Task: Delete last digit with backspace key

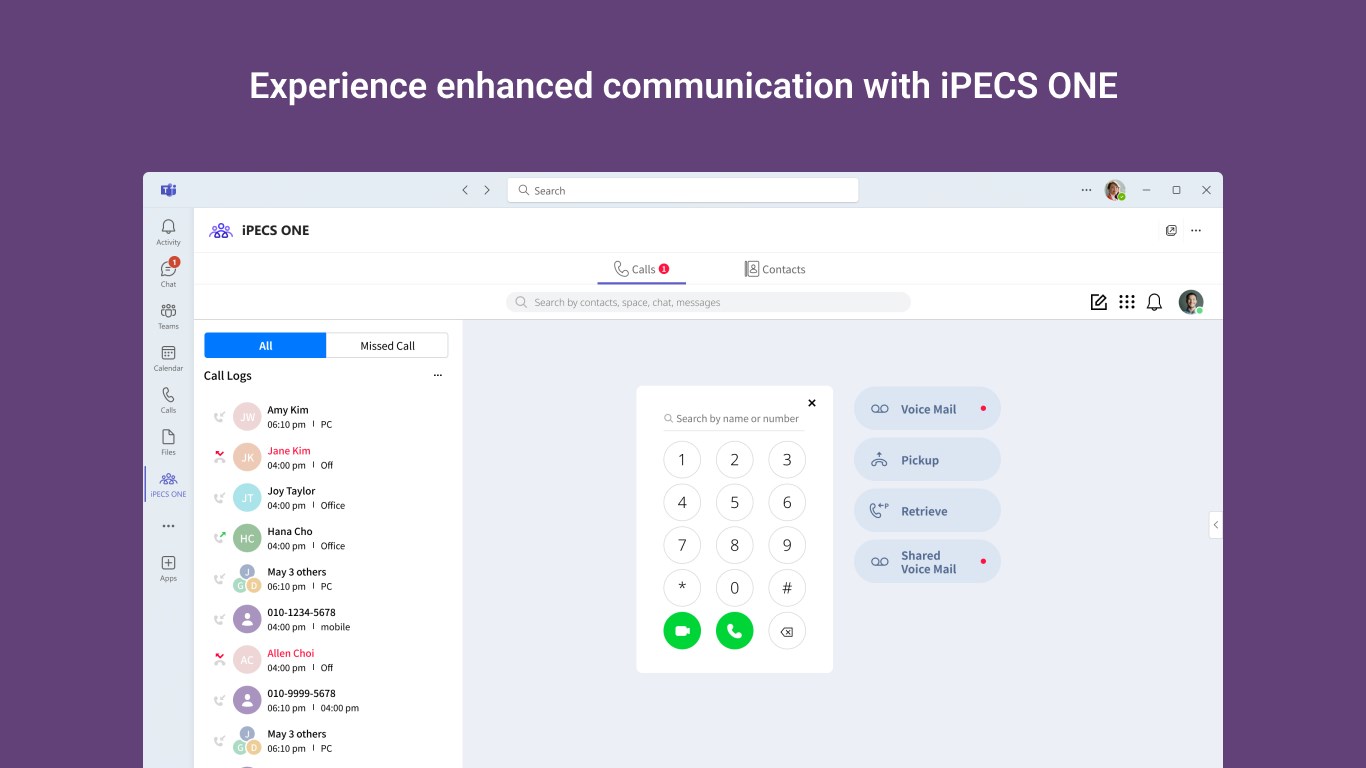Action: [x=787, y=631]
